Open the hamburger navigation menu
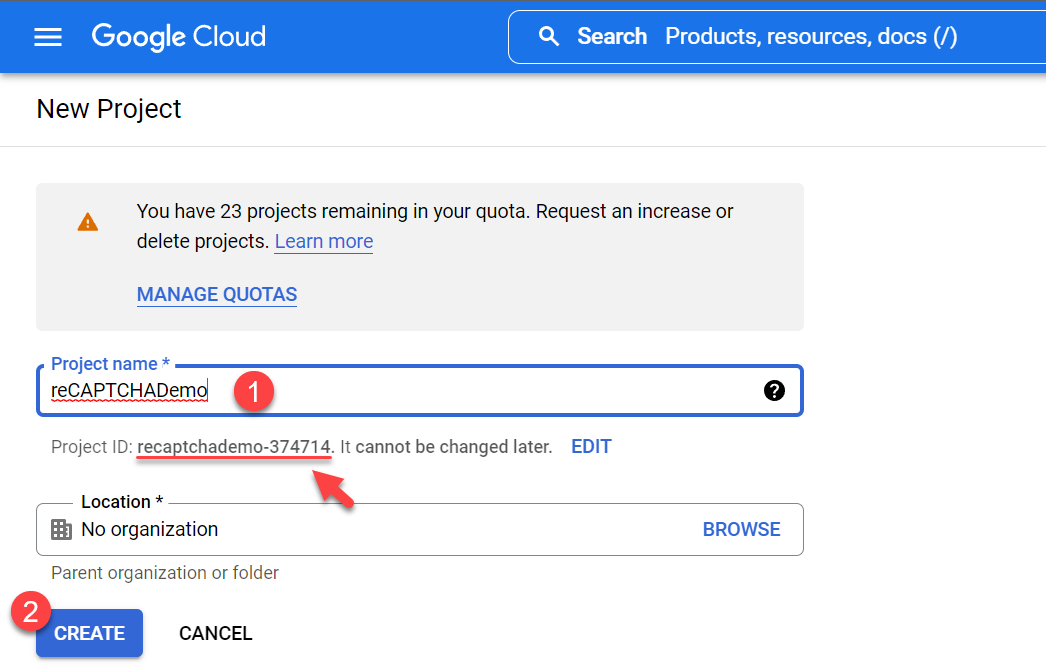 pos(48,37)
